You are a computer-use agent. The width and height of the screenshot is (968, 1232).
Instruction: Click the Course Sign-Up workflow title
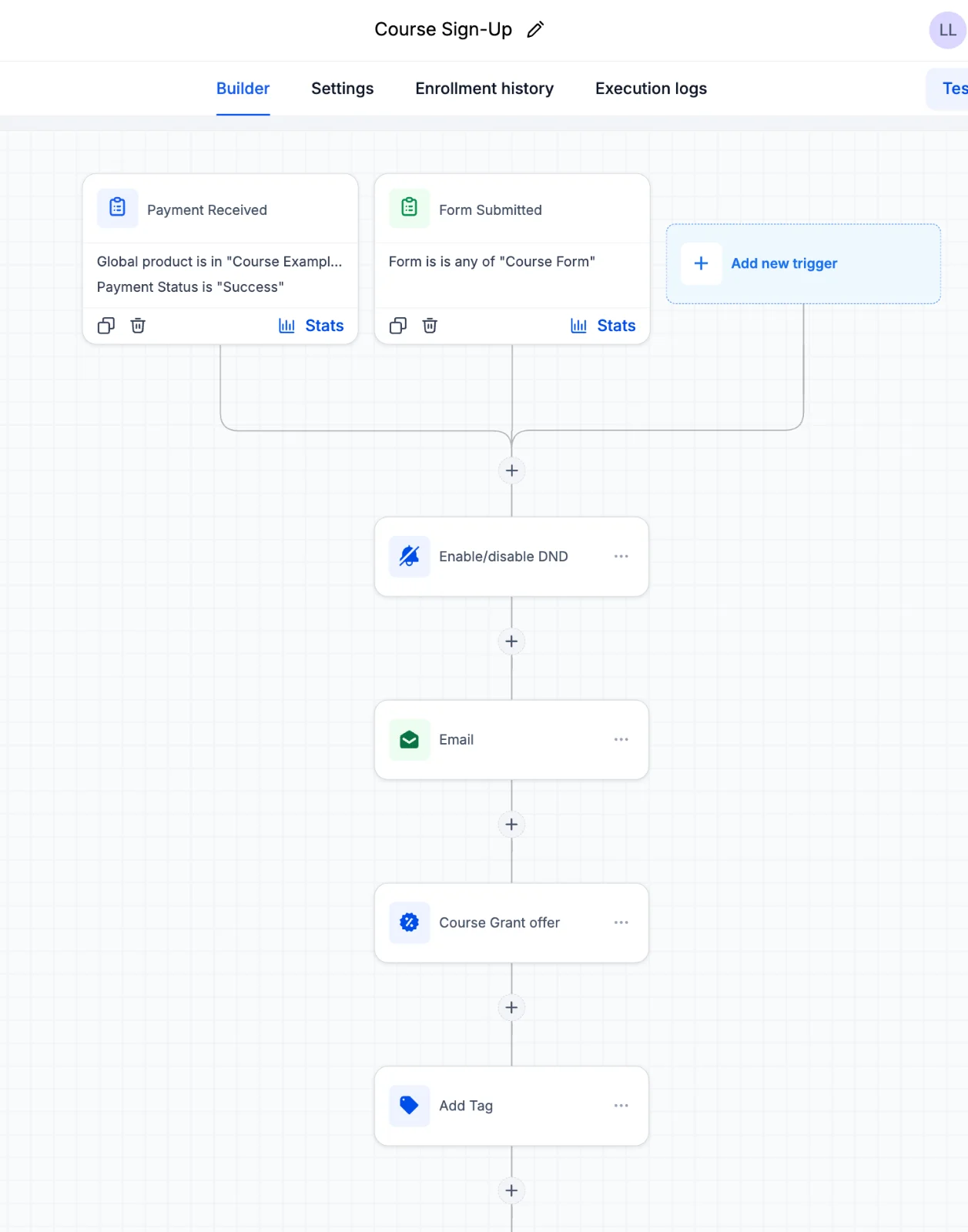444,29
